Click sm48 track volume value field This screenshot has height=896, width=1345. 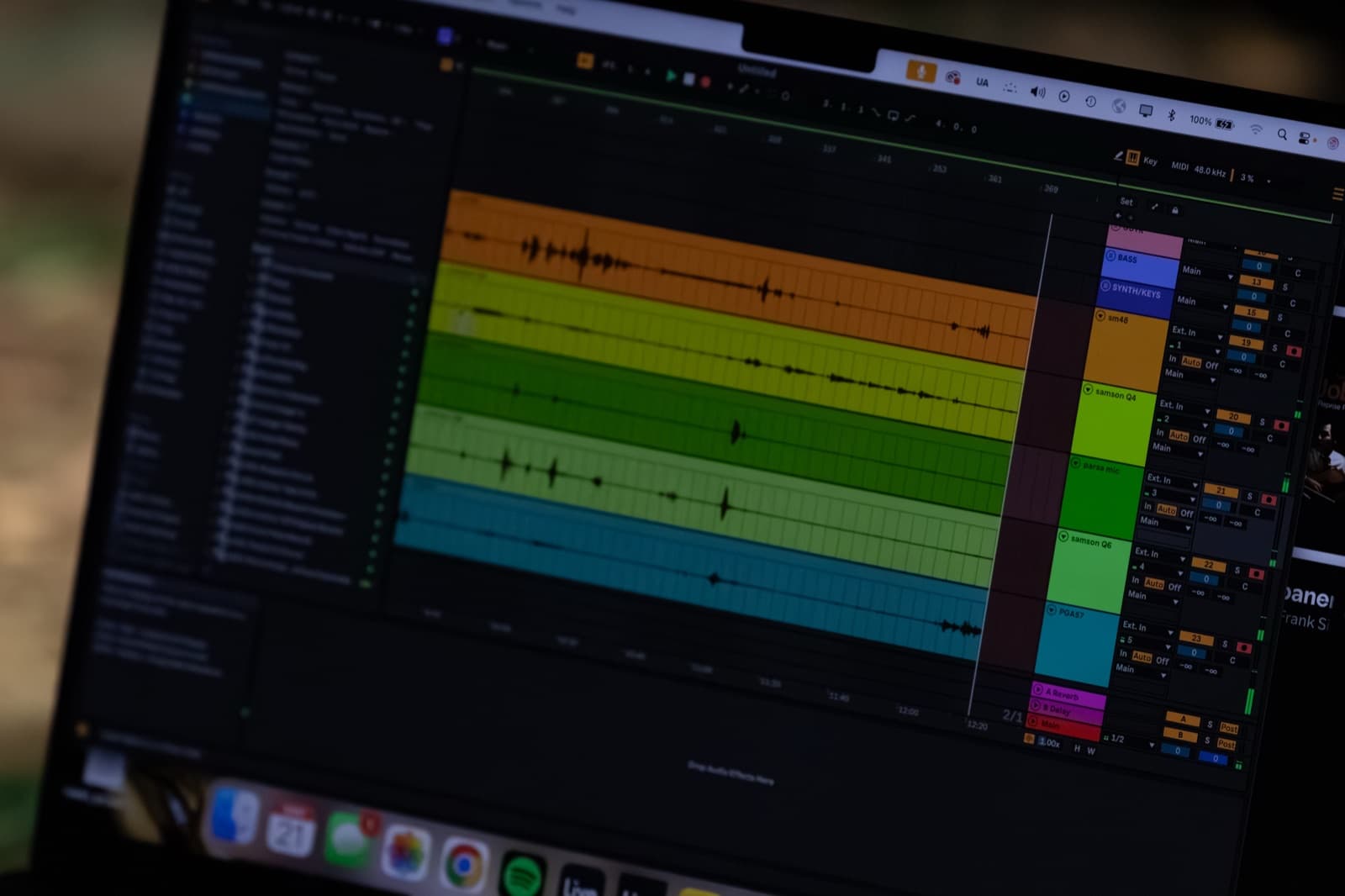click(x=1243, y=357)
